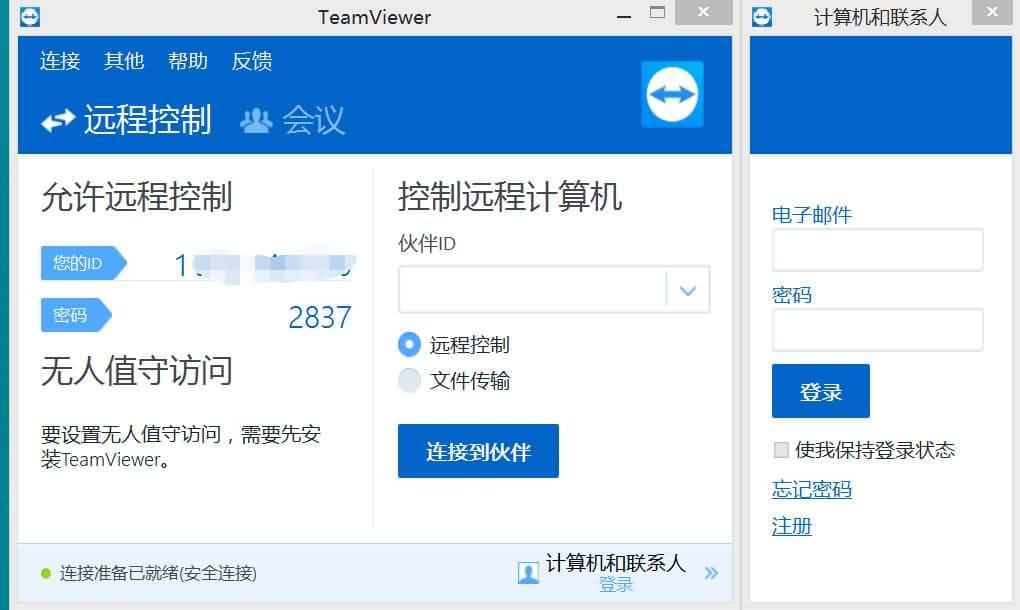Open the 其他 menu
Viewport: 1020px width, 610px height.
pyautogui.click(x=124, y=60)
